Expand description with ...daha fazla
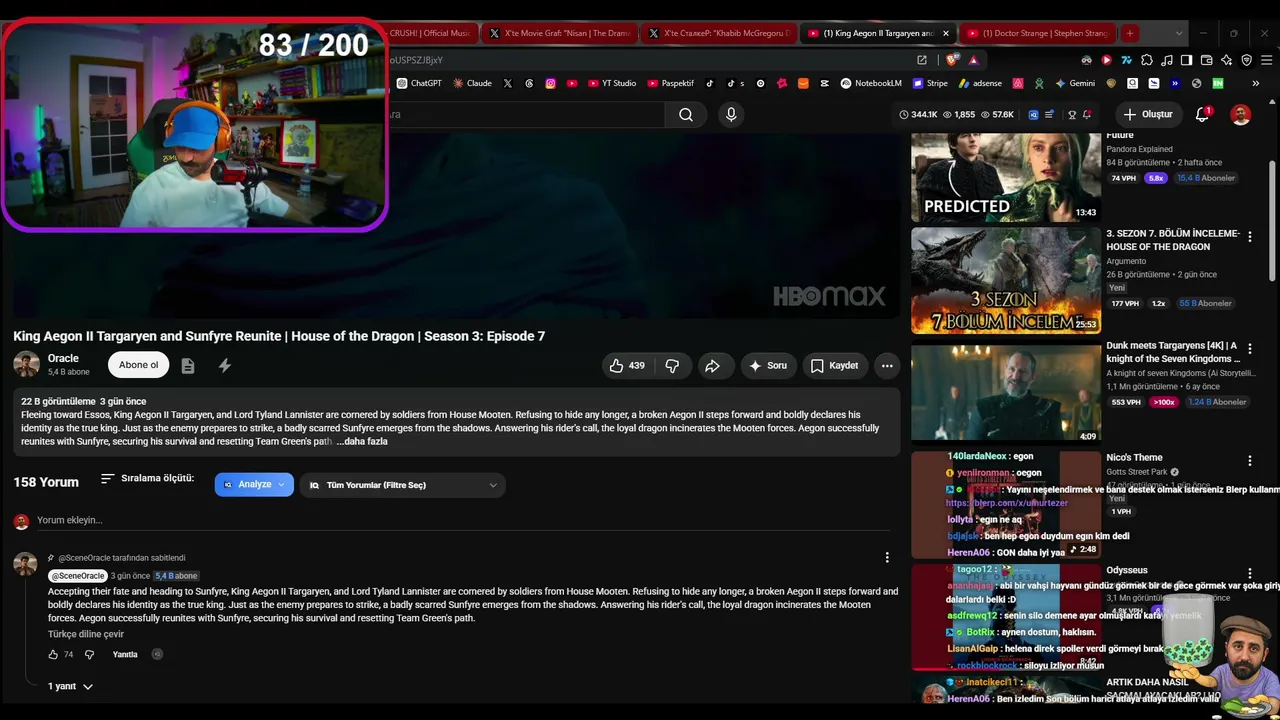1280x720 pixels. pyautogui.click(x=362, y=441)
